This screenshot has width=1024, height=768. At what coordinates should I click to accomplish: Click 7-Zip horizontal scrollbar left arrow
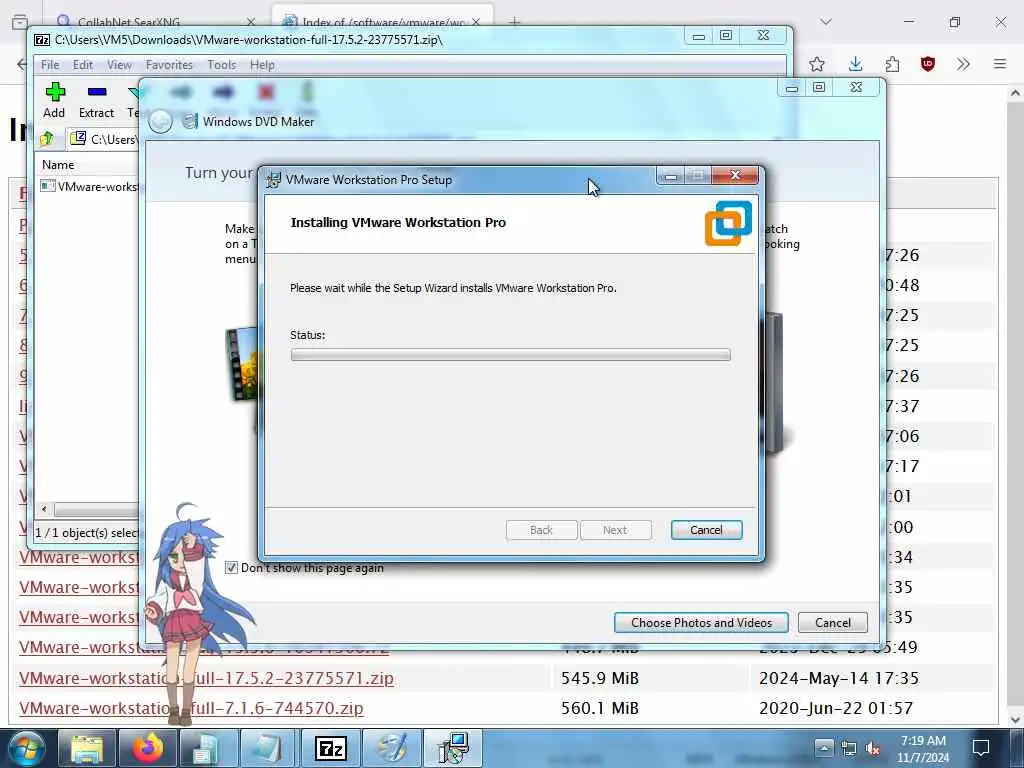click(44, 509)
